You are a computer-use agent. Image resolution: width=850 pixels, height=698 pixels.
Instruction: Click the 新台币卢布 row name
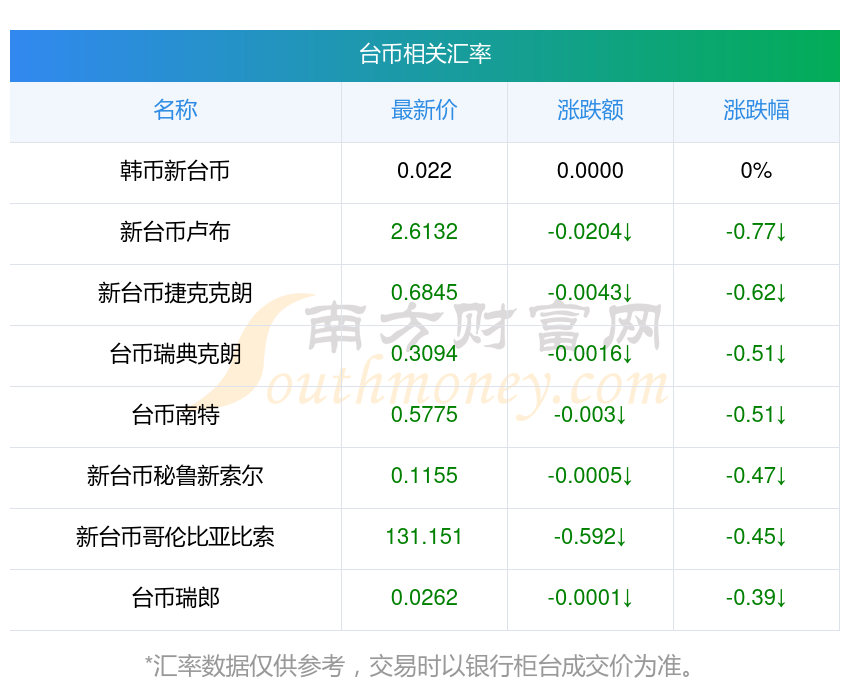(x=175, y=232)
